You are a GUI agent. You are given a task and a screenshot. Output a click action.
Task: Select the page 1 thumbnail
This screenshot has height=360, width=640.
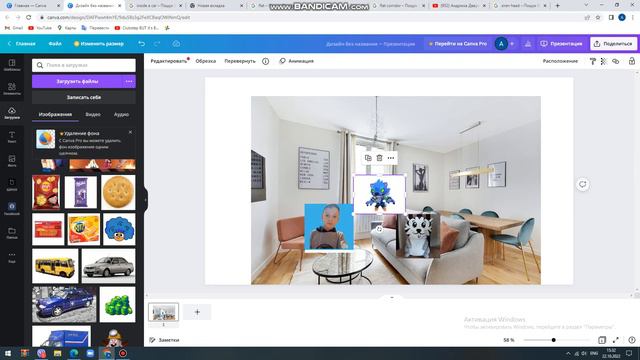pos(163,312)
